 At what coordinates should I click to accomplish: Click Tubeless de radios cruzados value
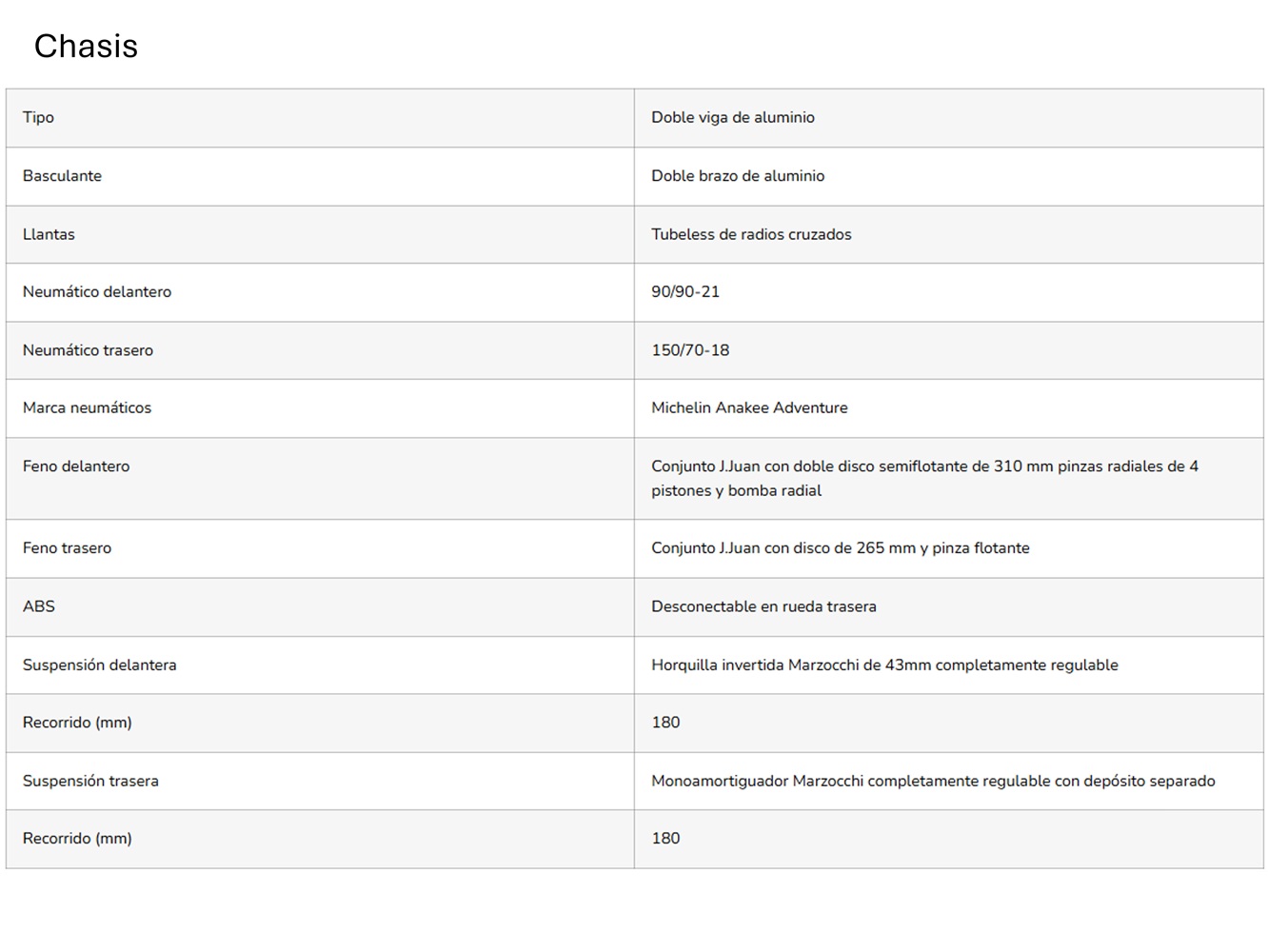[751, 234]
